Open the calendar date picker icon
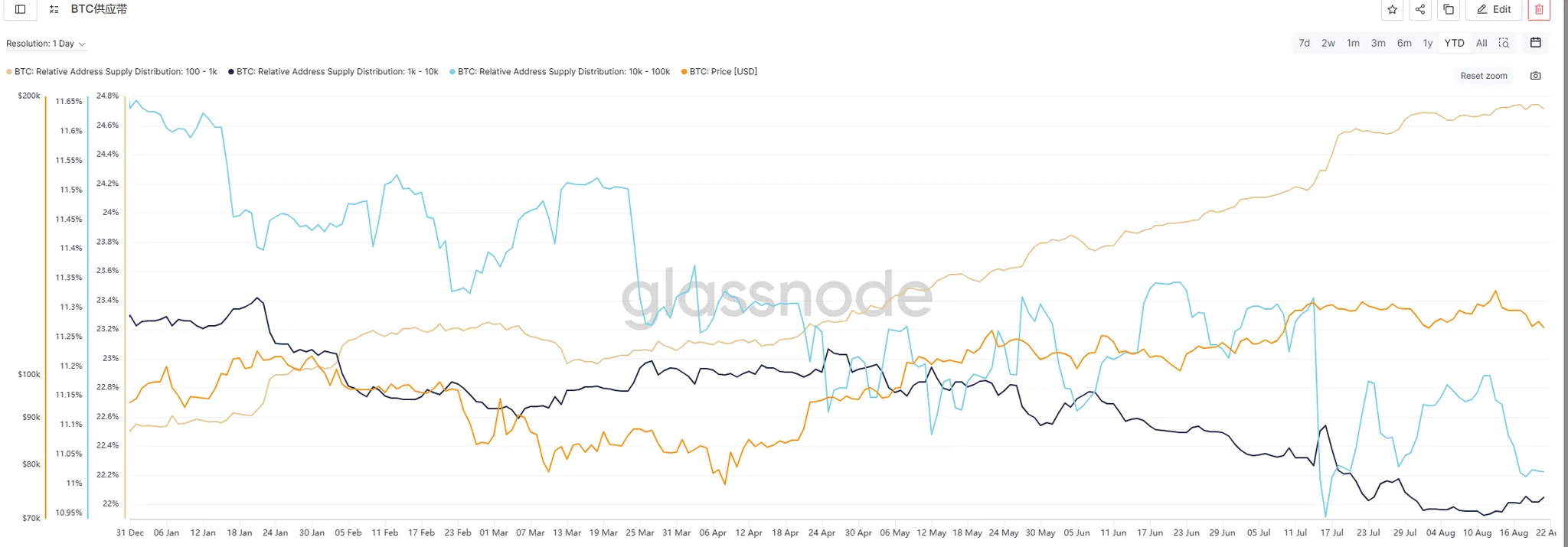 tap(1535, 43)
